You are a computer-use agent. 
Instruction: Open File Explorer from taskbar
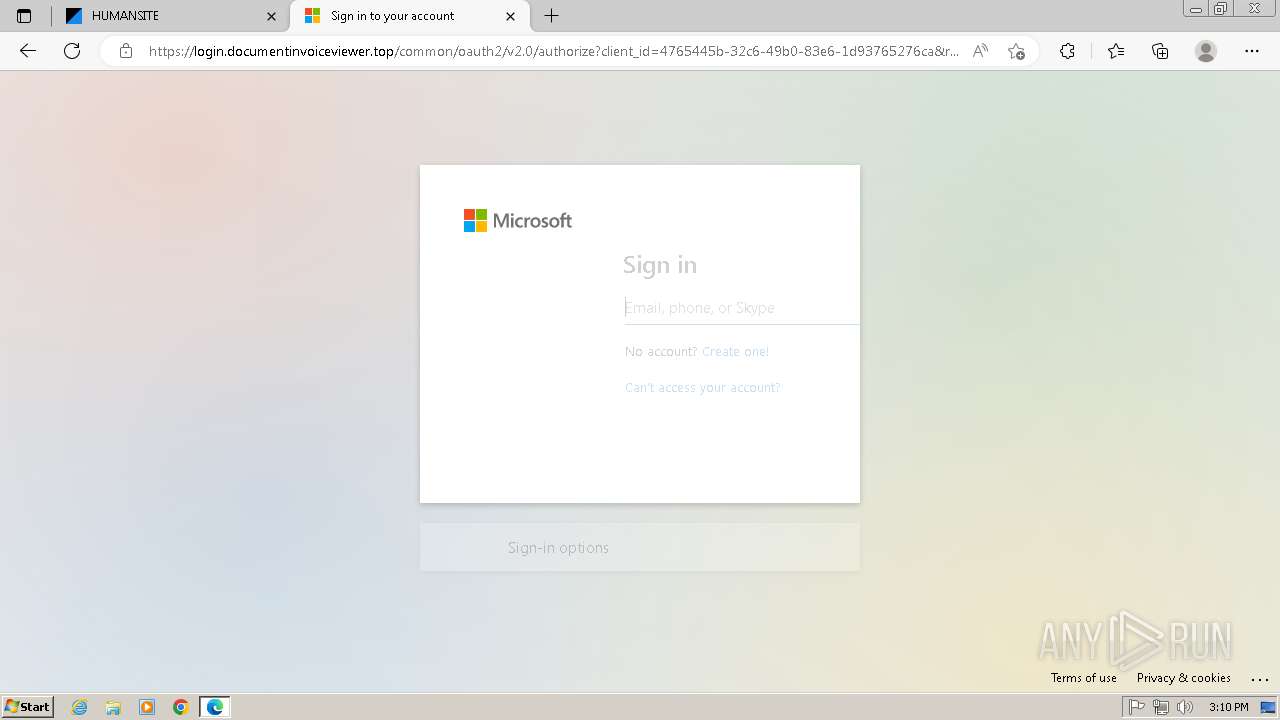(113, 707)
